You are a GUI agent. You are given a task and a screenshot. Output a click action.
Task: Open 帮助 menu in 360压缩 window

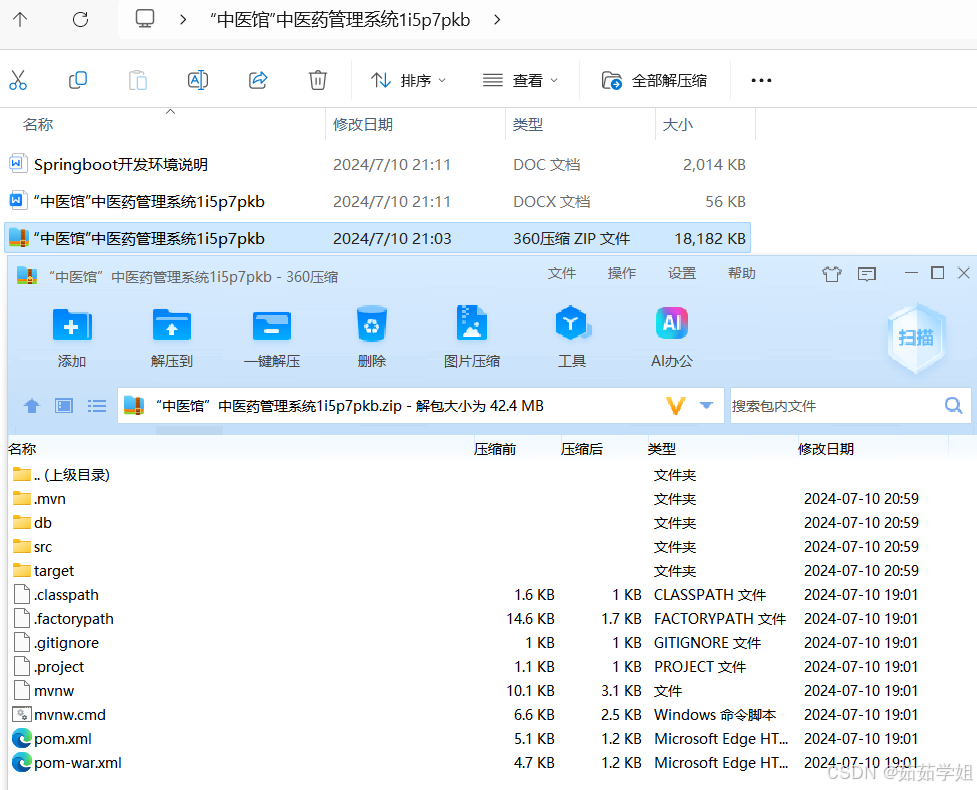pyautogui.click(x=741, y=274)
